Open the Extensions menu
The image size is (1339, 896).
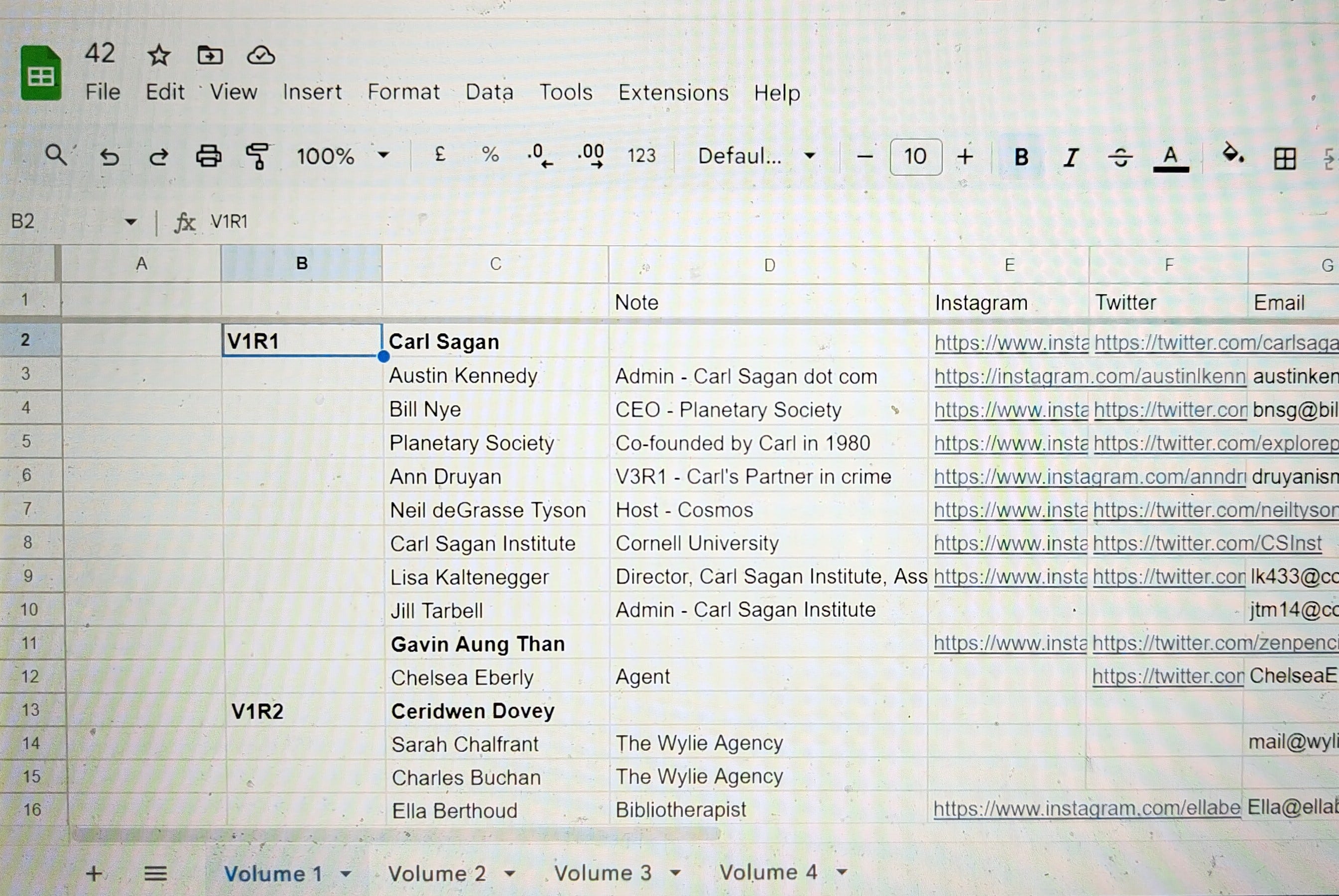click(x=673, y=93)
